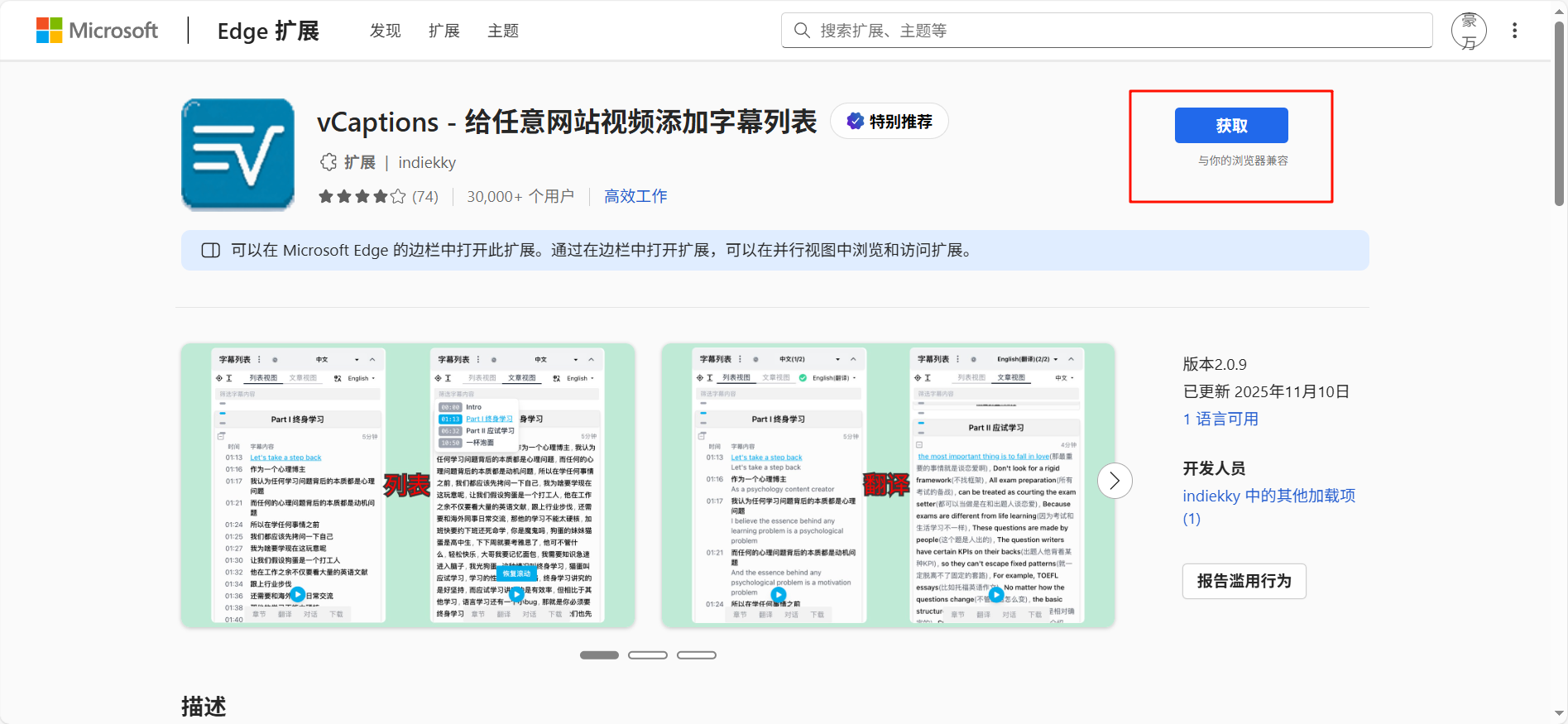
Task: Open indiekky 中的其他加载项 link
Action: pyautogui.click(x=1268, y=506)
